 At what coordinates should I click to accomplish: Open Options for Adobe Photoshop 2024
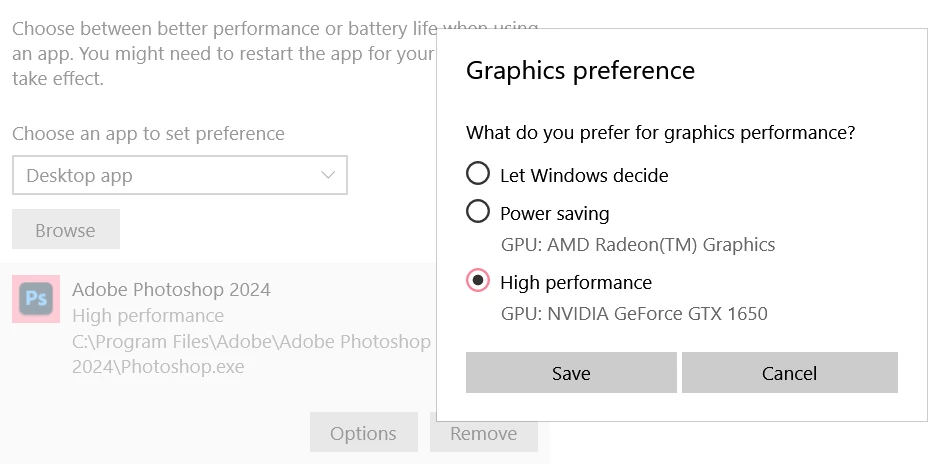point(363,433)
